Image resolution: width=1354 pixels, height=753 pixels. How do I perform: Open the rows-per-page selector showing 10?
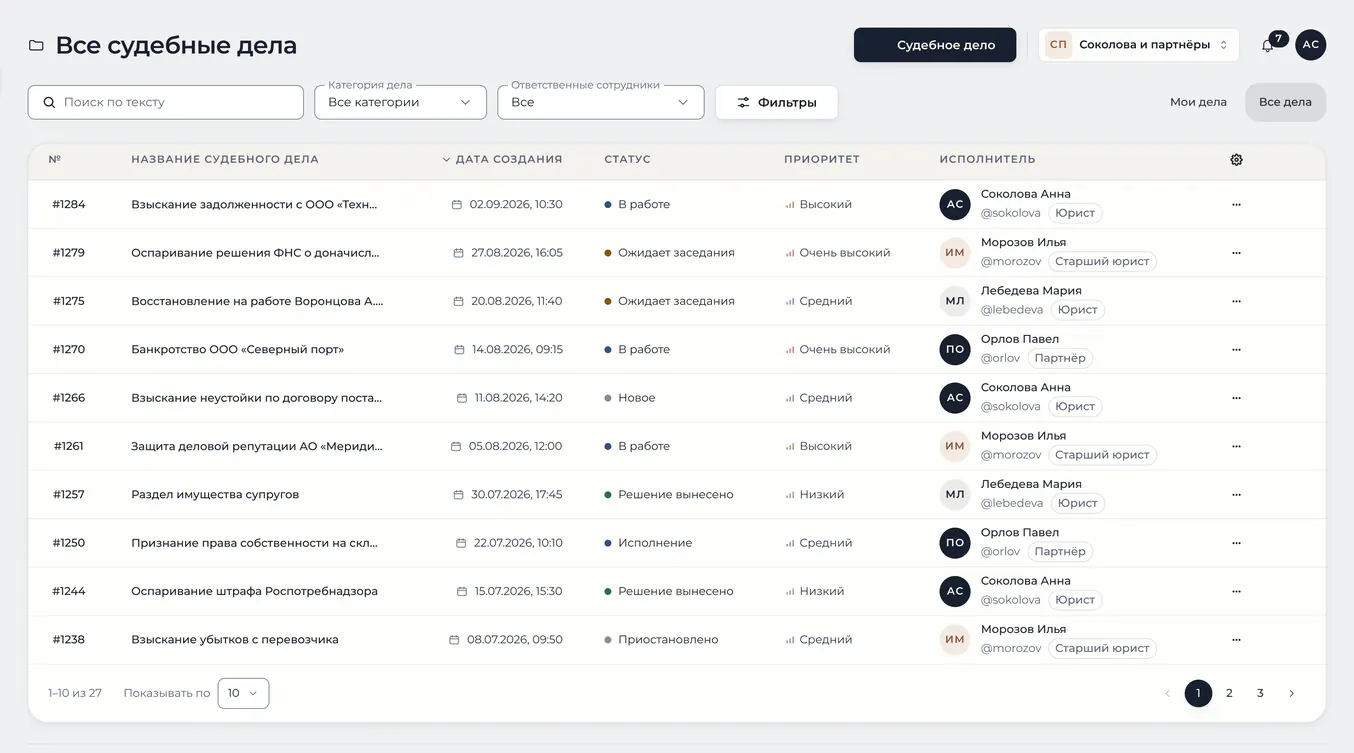pyautogui.click(x=243, y=693)
